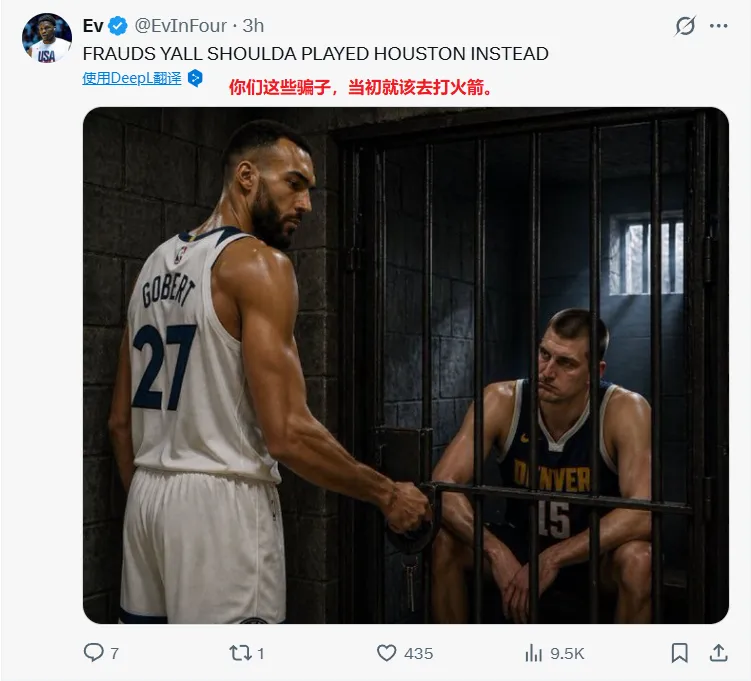The height and width of the screenshot is (681, 751).
Task: Open the display name "Ev"
Action: pos(93,26)
